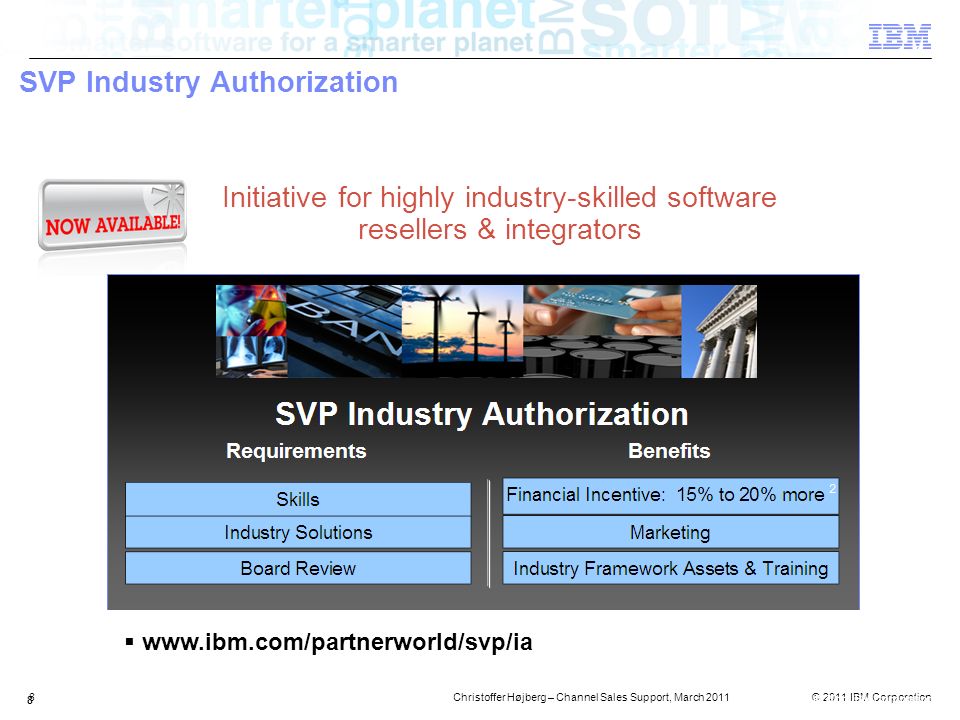Screen dimensions: 960x720
Task: Click the Financial Incentive 15% to 20% box
Action: click(x=670, y=495)
